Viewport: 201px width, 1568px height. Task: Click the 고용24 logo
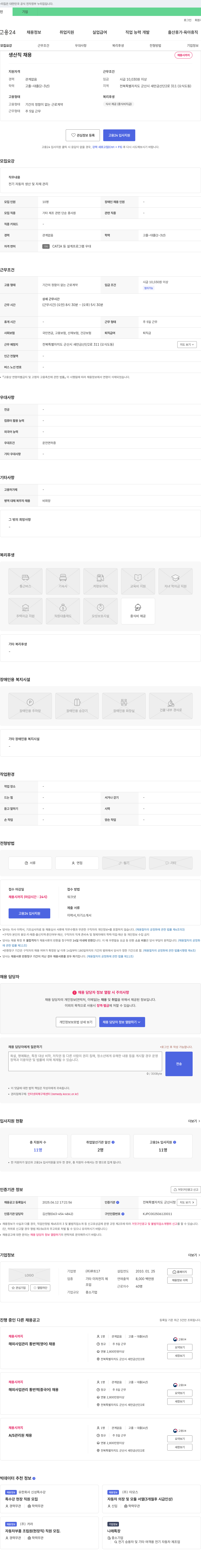pyautogui.click(x=8, y=32)
